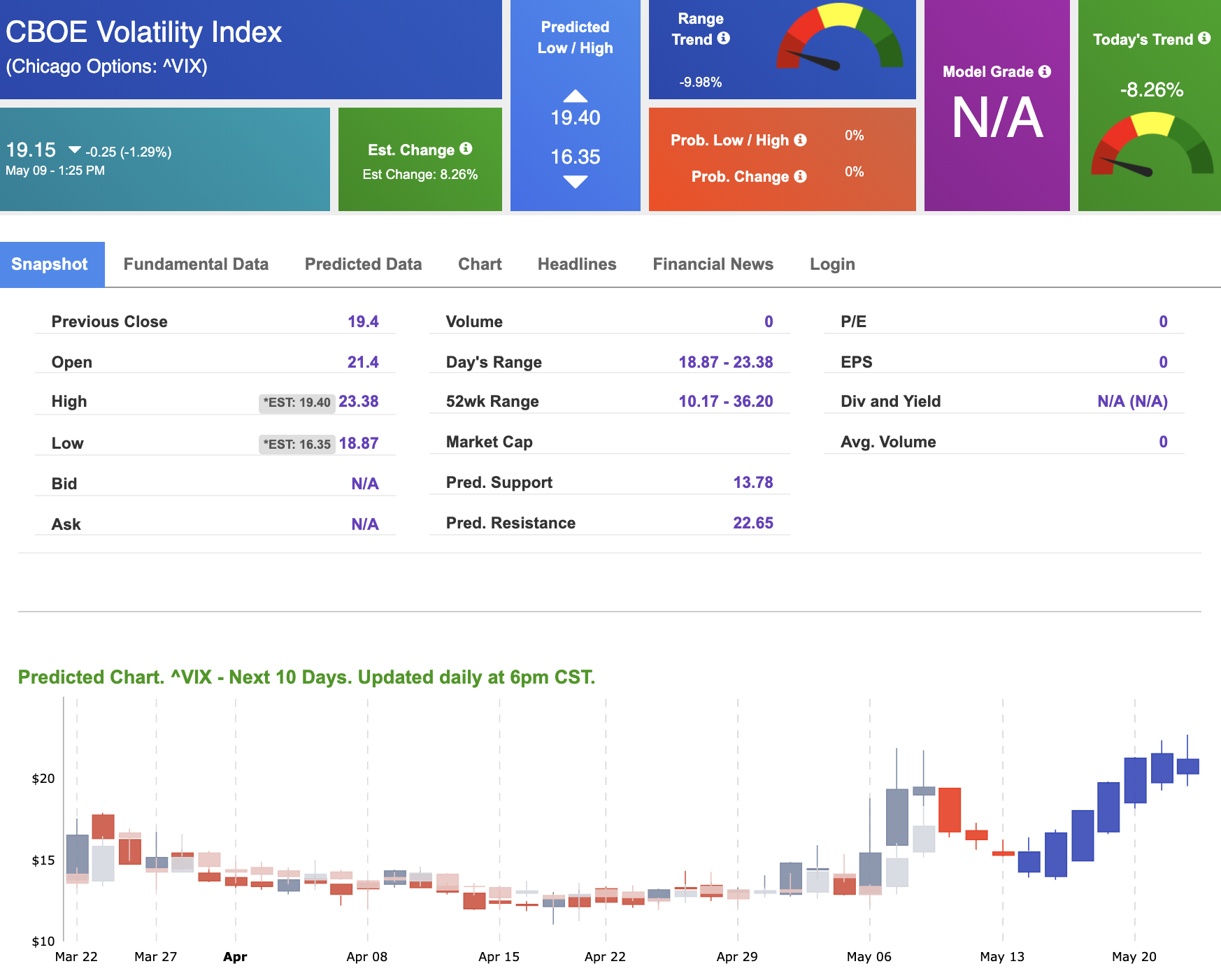Click the May 06 axis label

(869, 957)
